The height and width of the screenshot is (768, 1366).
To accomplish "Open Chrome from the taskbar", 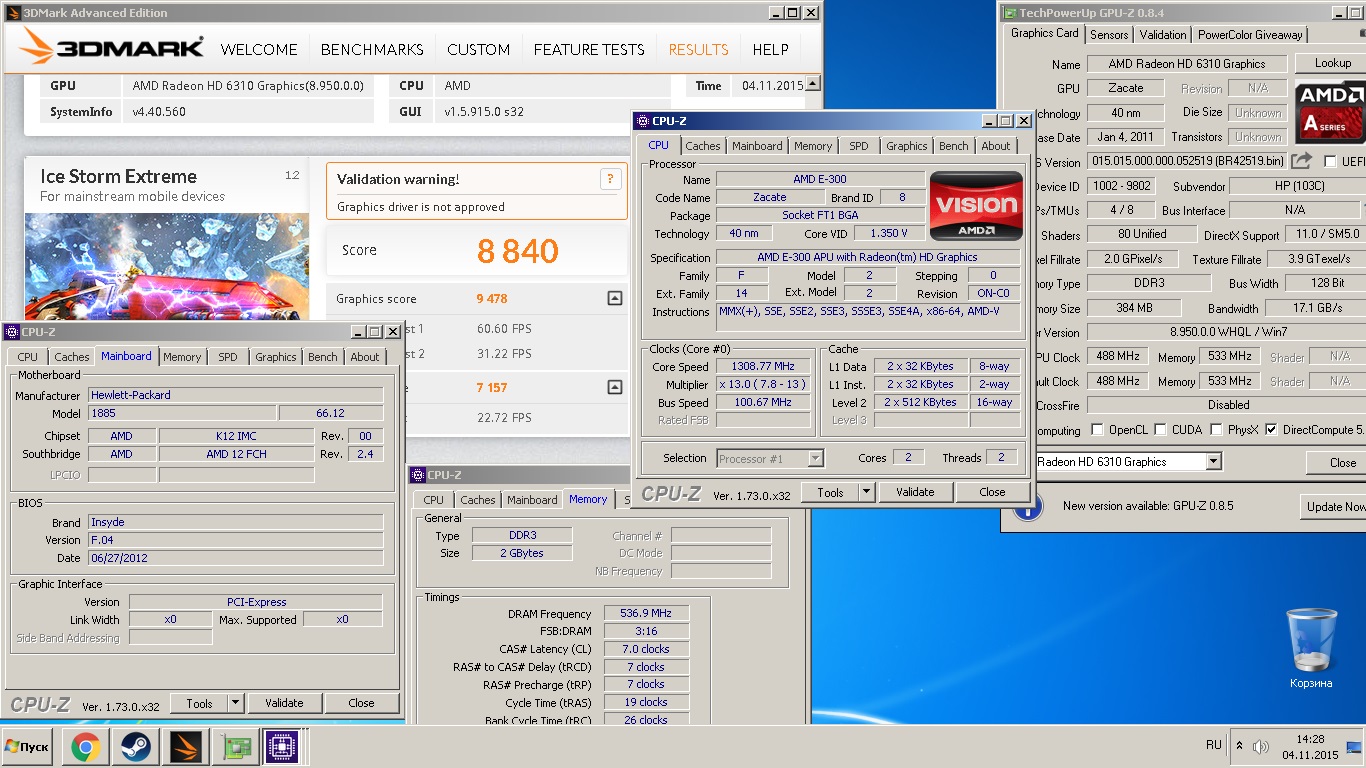I will (x=85, y=747).
